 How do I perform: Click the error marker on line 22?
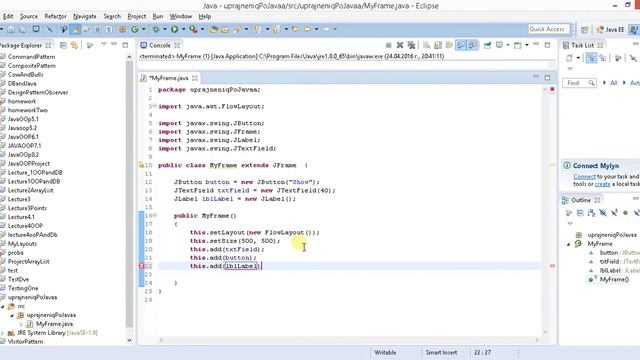click(x=142, y=266)
